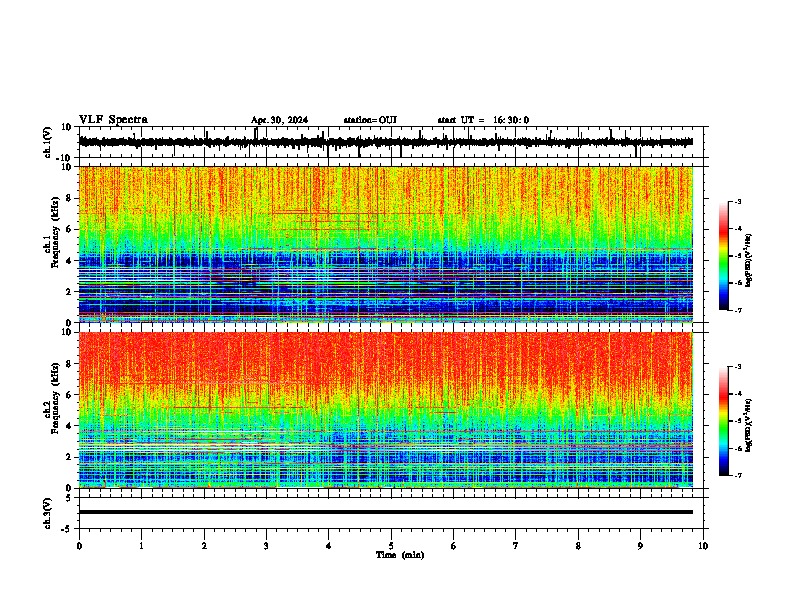The height and width of the screenshot is (612, 792).
Task: Click the ch.3(V) axis label
Action: click(48, 513)
